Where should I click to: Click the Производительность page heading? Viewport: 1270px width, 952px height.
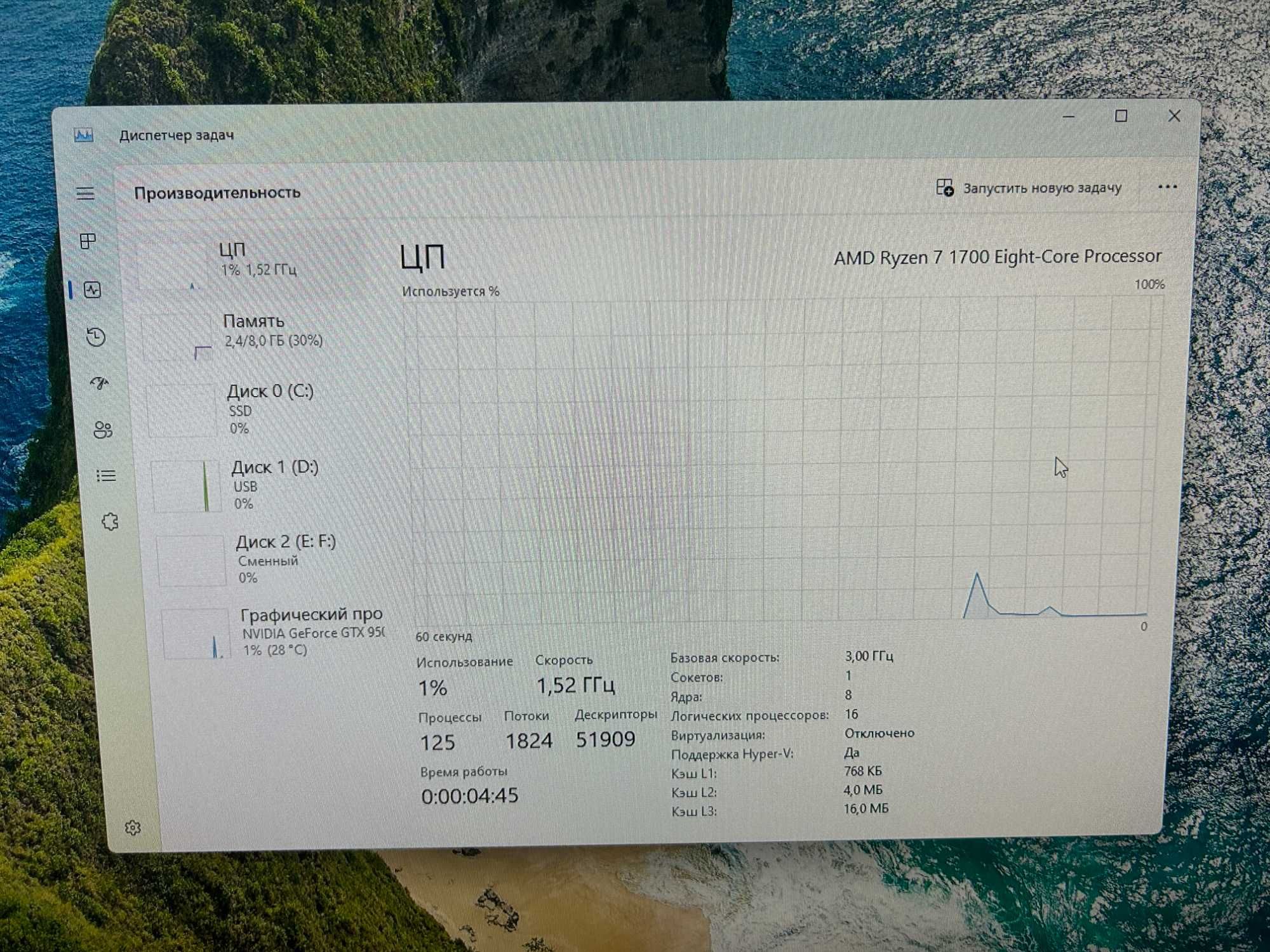click(x=217, y=193)
